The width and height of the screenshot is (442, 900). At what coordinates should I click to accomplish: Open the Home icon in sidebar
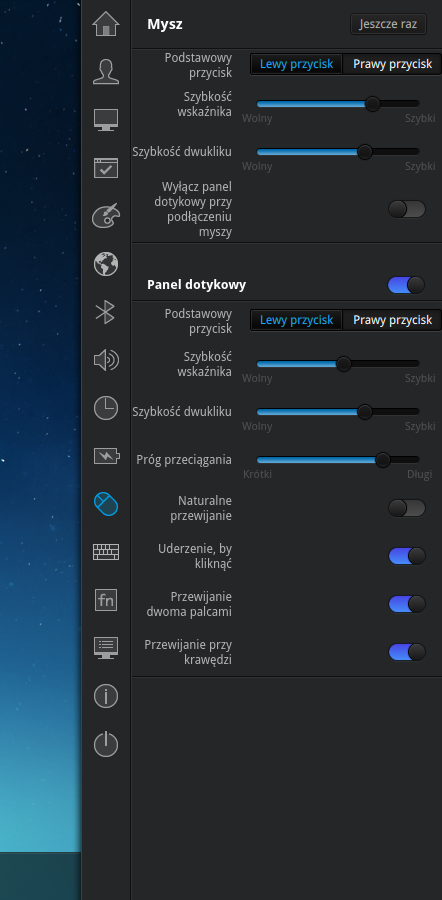pos(106,24)
